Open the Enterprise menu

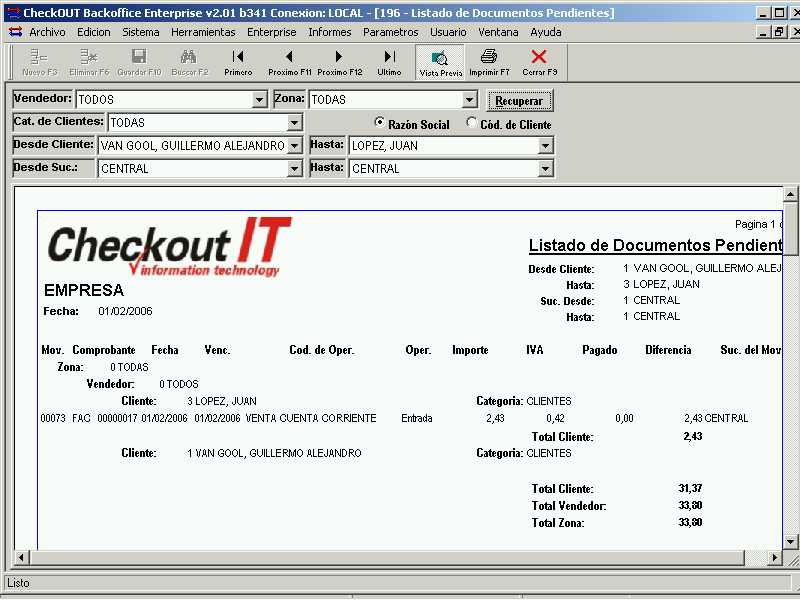coord(271,32)
